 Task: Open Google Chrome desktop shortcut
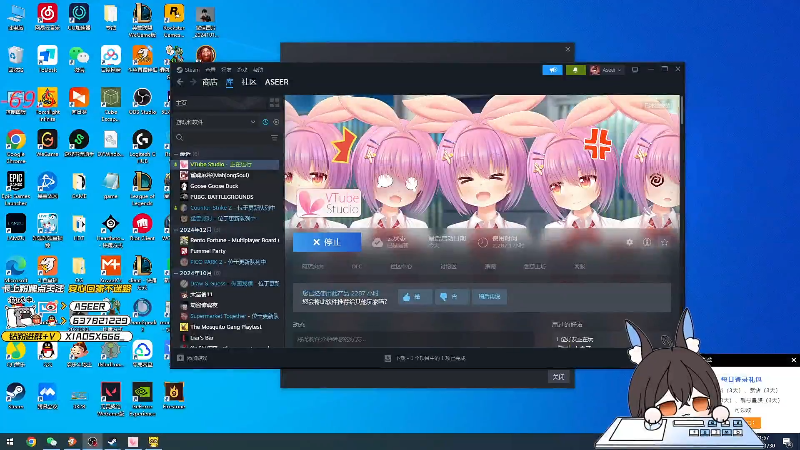[x=16, y=145]
